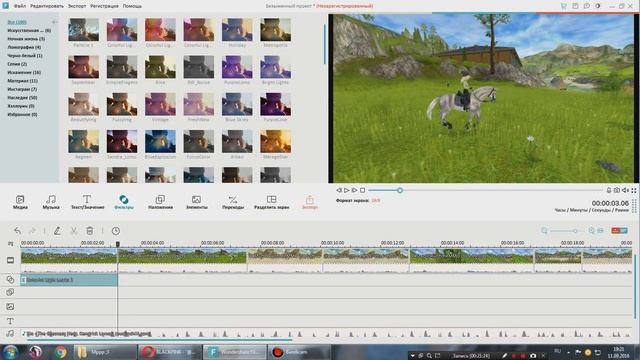Open Chrome from the Windows taskbar
Screen dimensions: 640x360
[x=60, y=352]
